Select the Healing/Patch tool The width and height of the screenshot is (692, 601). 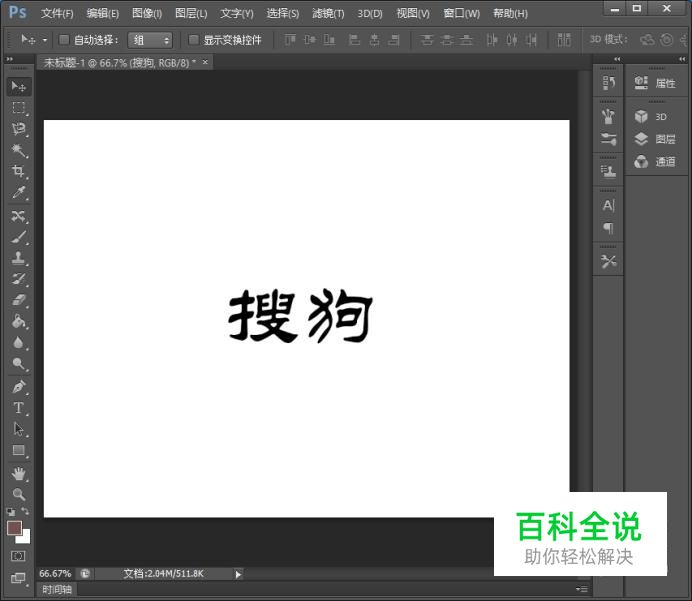19,216
